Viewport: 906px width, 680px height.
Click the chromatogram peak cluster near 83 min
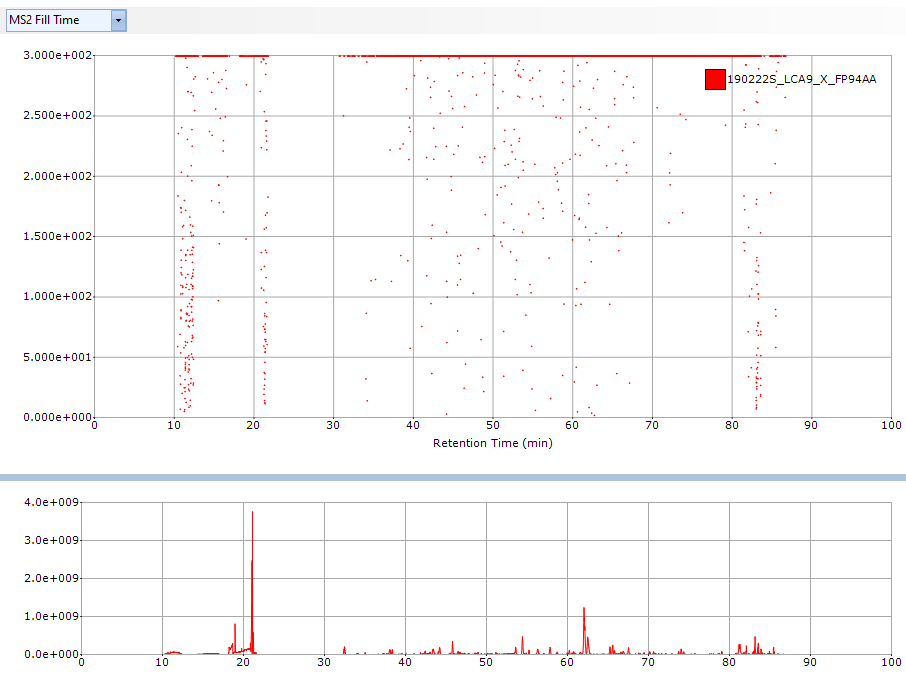pos(755,643)
